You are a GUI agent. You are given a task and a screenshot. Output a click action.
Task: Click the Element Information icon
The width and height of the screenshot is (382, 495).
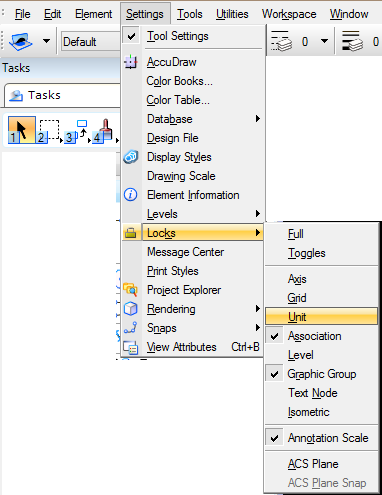131,195
